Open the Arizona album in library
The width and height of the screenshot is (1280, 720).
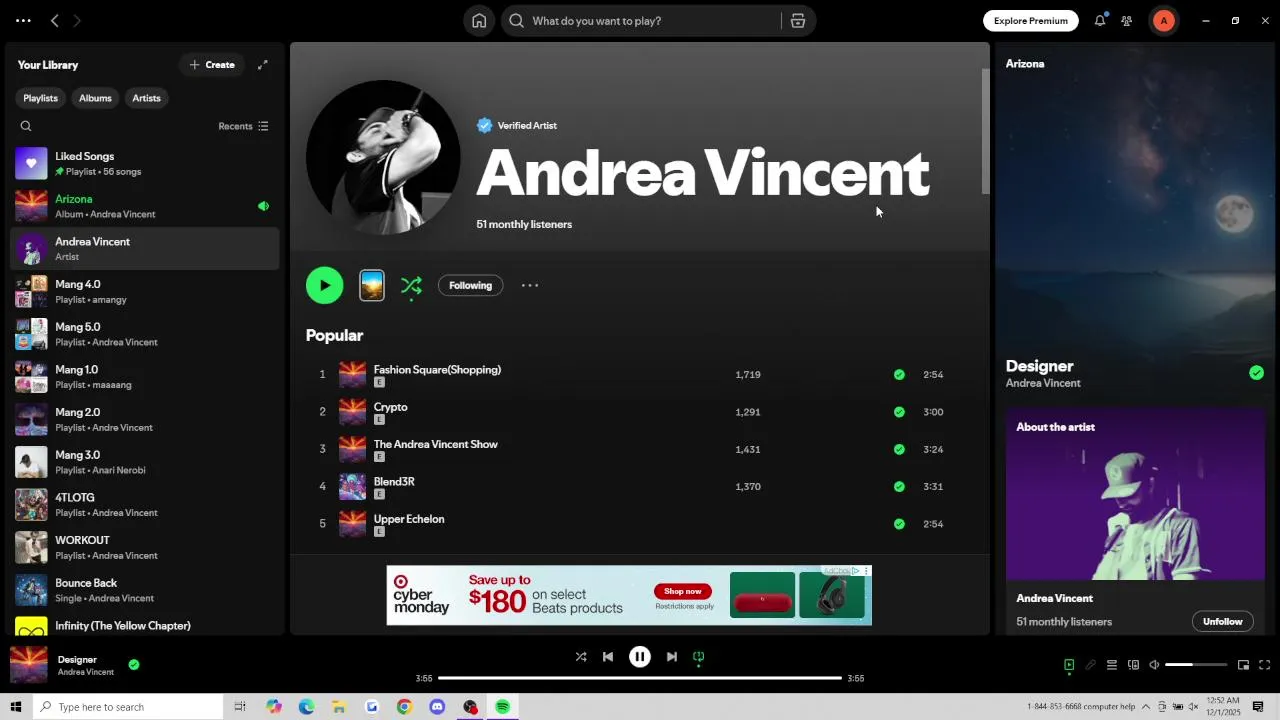click(144, 206)
